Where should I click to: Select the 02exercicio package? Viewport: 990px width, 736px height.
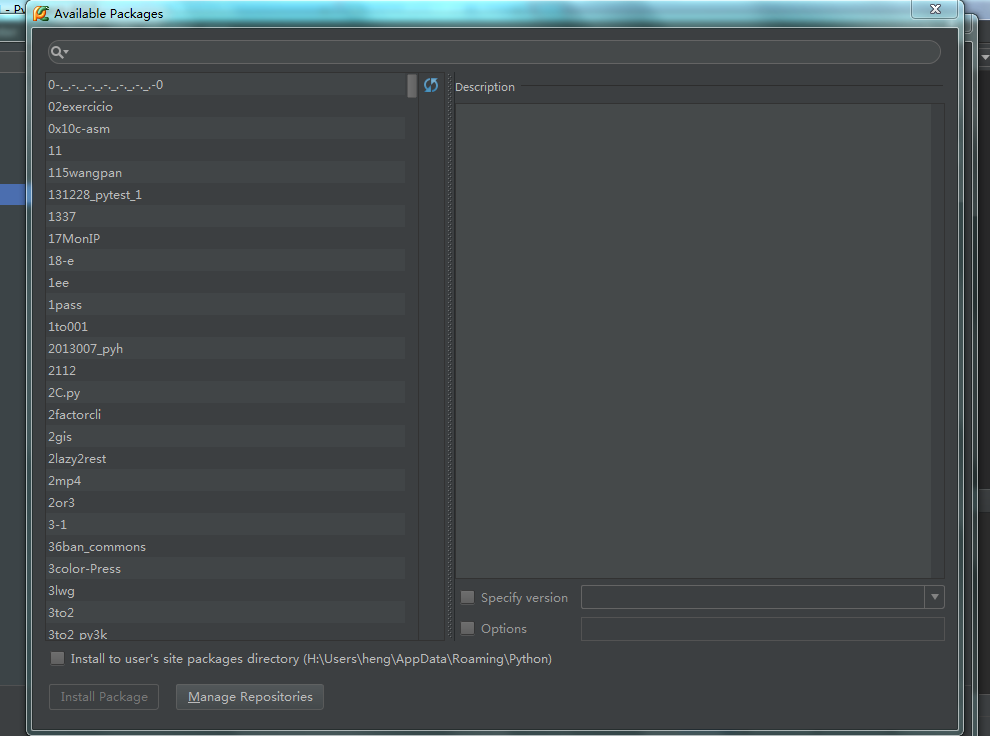(225, 107)
